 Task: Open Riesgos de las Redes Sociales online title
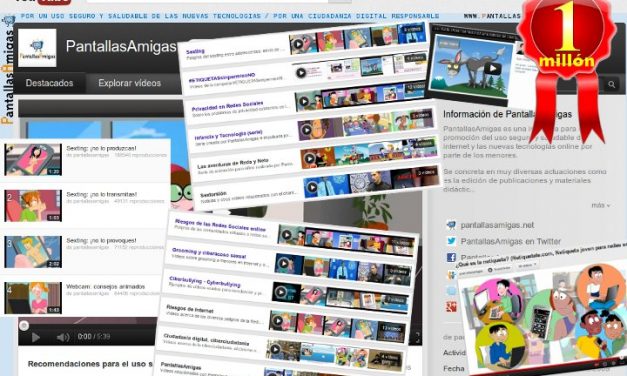point(220,224)
